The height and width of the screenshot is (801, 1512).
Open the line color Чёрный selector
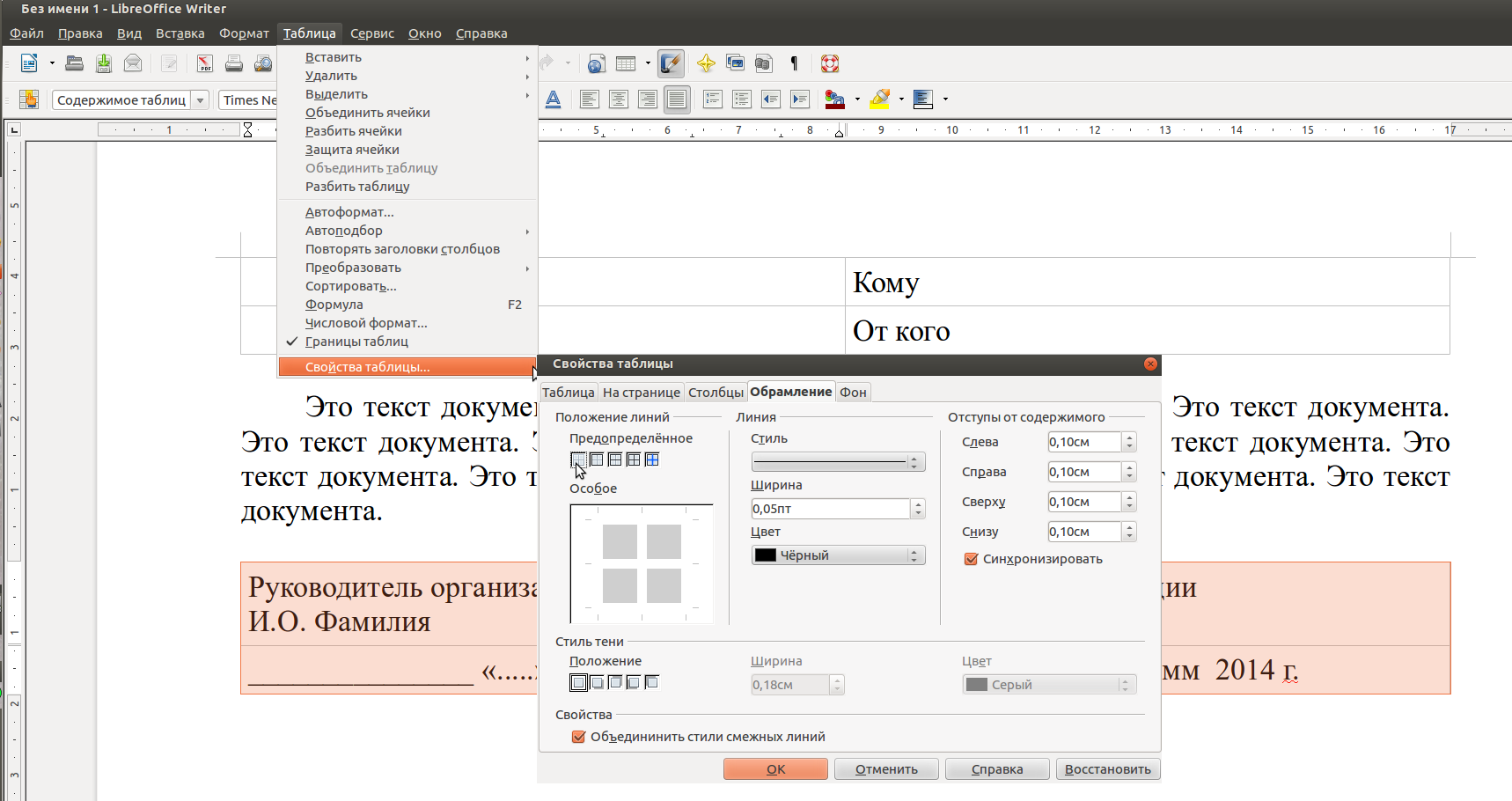pos(838,555)
